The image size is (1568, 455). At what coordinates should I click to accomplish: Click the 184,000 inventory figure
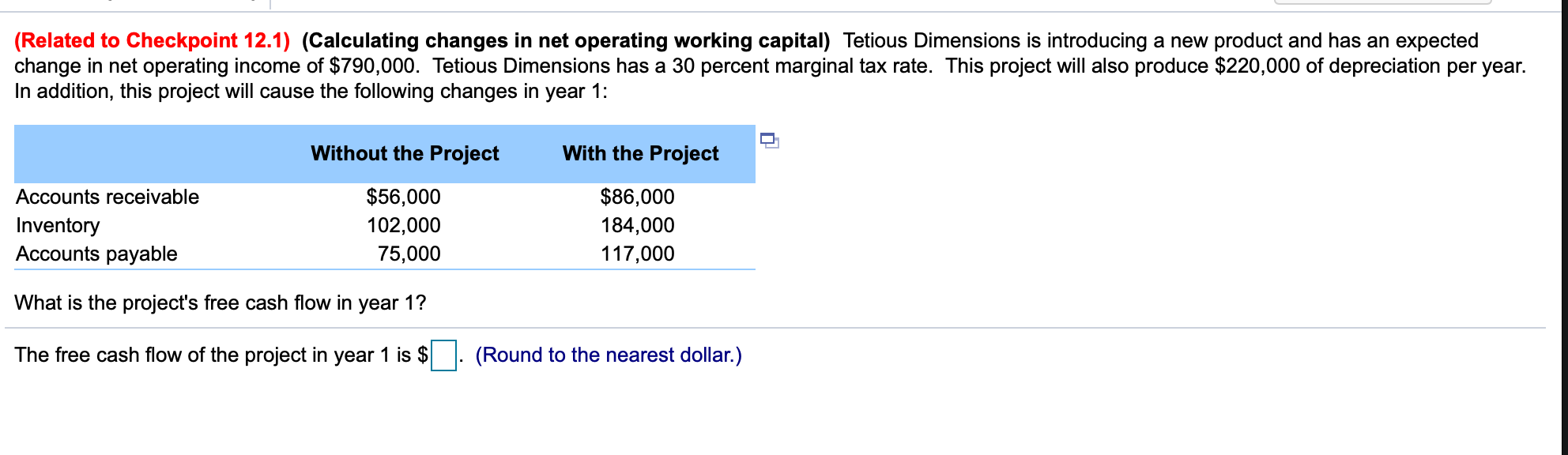point(638,225)
